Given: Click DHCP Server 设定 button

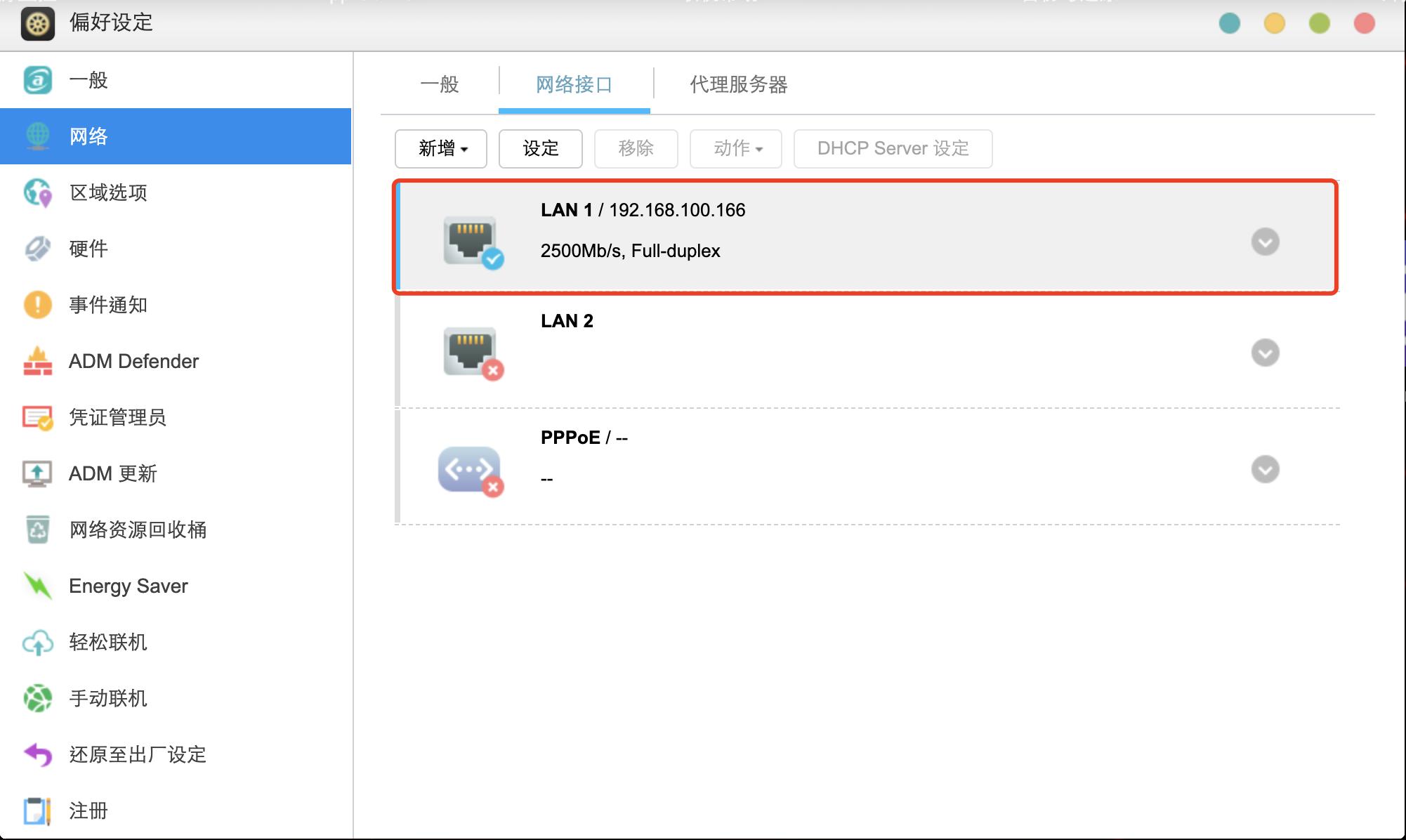Looking at the screenshot, I should pyautogui.click(x=893, y=148).
